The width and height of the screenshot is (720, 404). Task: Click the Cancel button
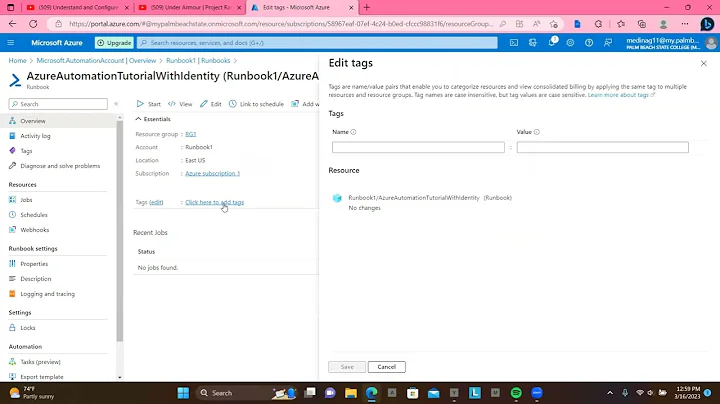(x=387, y=367)
